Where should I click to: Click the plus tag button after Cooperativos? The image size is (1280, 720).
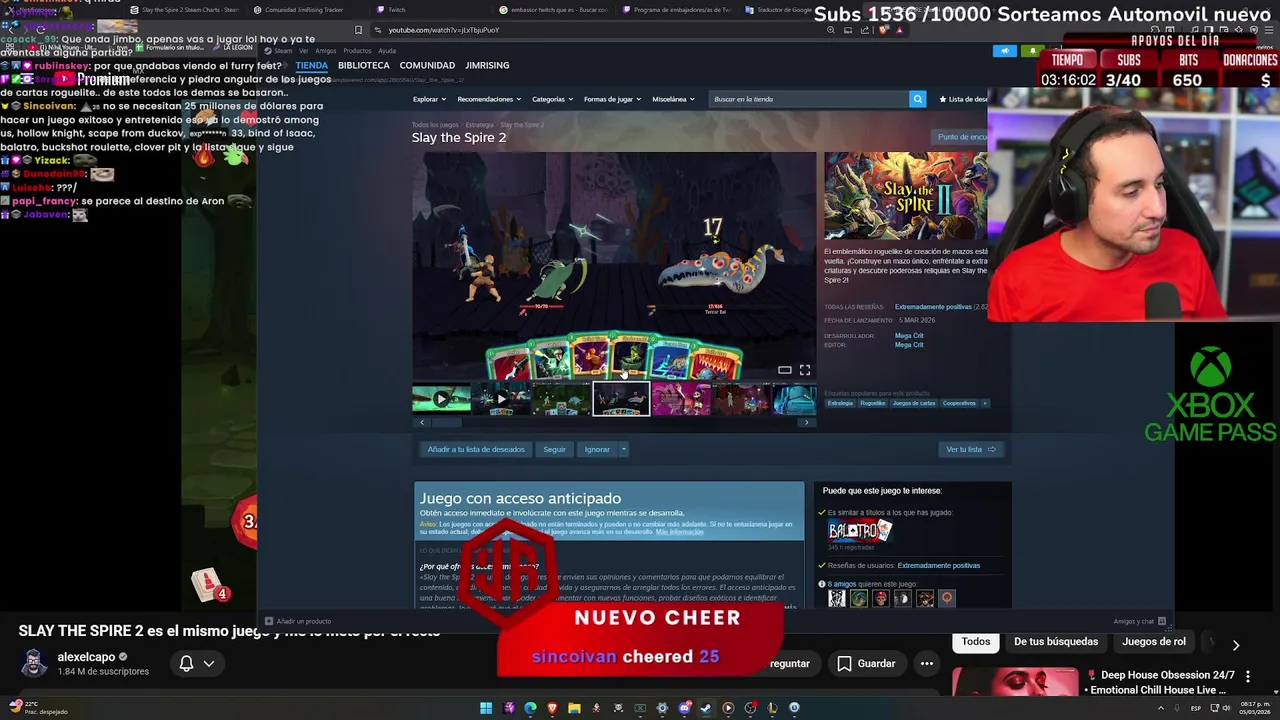point(985,403)
